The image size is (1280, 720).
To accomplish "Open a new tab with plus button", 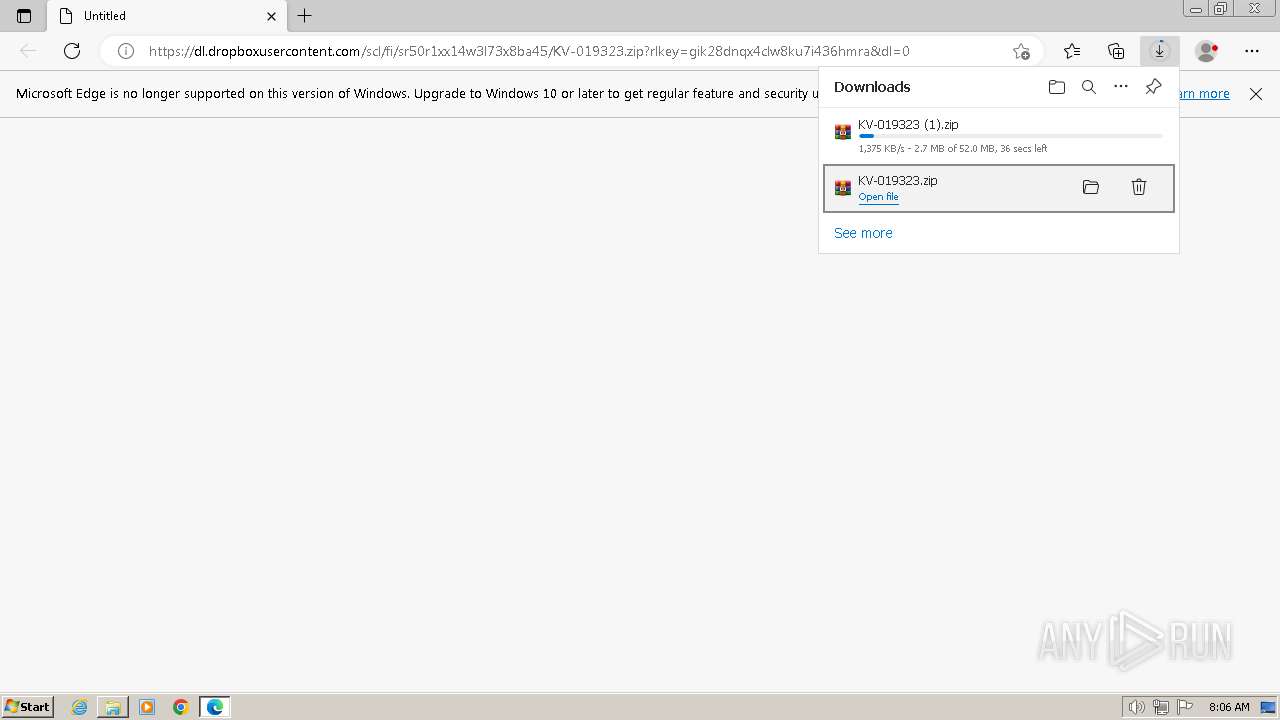I will 305,16.
